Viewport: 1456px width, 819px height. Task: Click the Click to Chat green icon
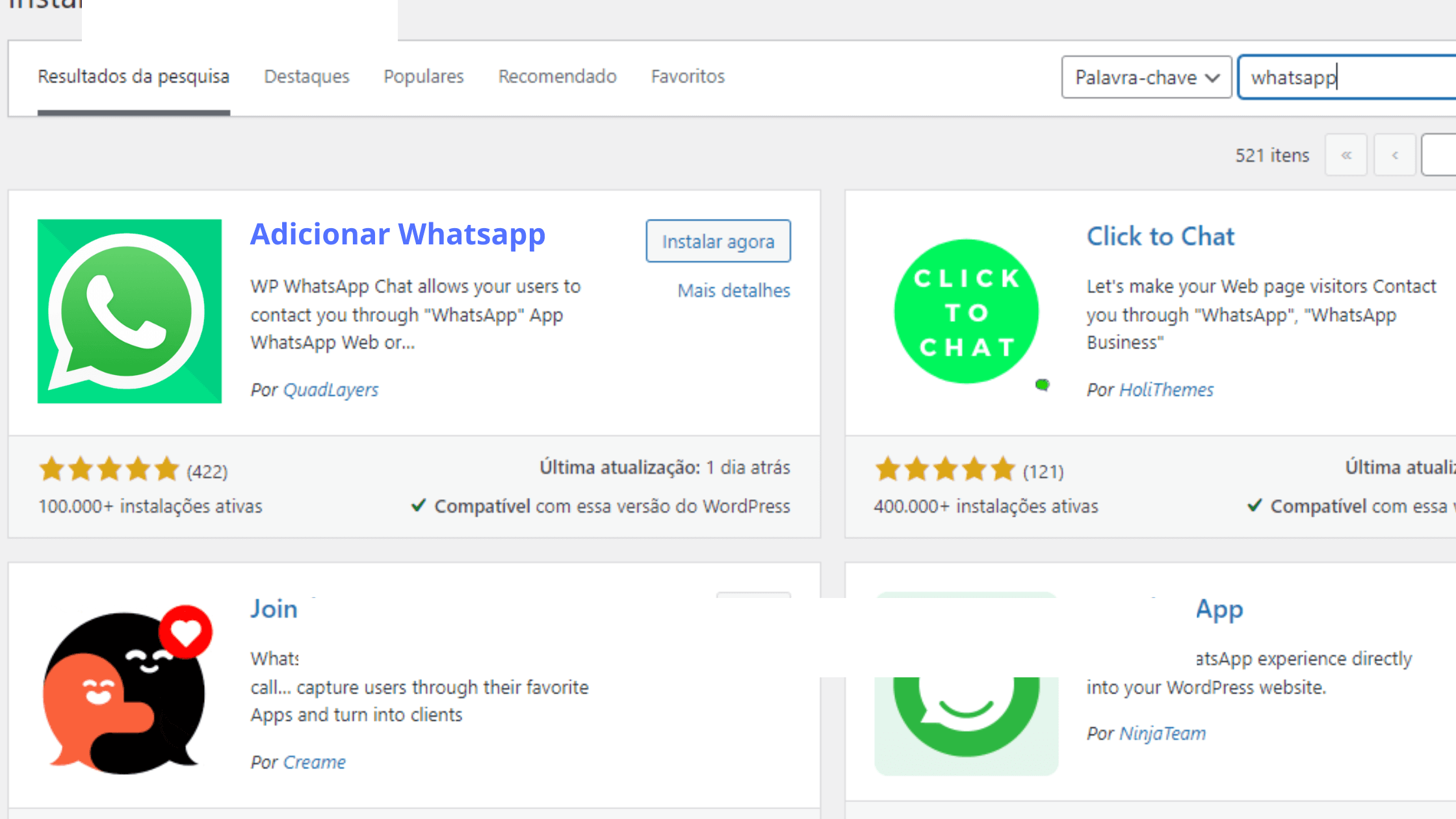967,311
